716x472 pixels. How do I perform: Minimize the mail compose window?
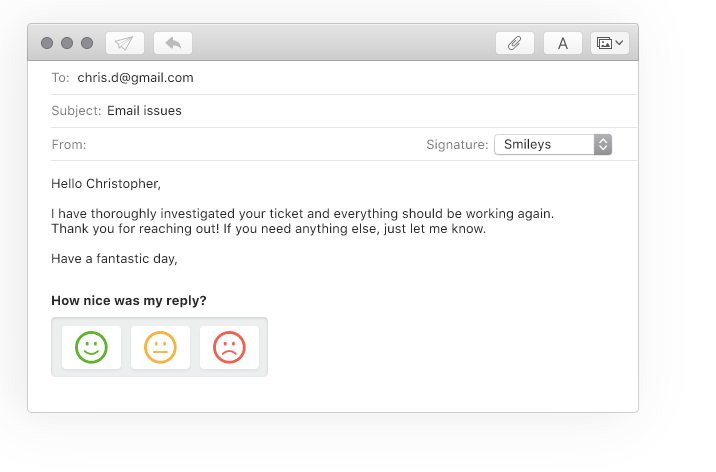point(67,43)
